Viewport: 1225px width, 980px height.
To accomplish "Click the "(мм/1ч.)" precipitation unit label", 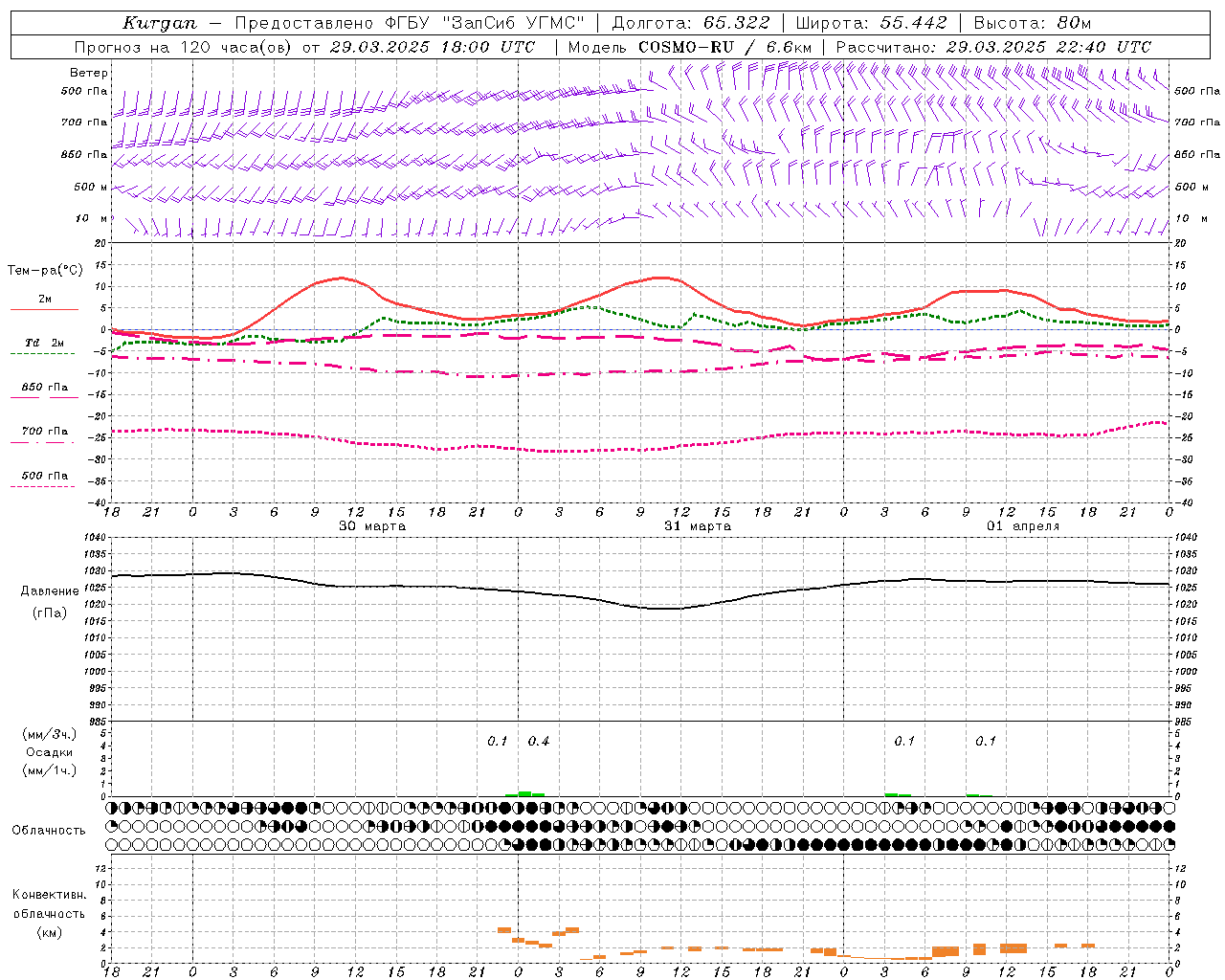I will coord(50,769).
